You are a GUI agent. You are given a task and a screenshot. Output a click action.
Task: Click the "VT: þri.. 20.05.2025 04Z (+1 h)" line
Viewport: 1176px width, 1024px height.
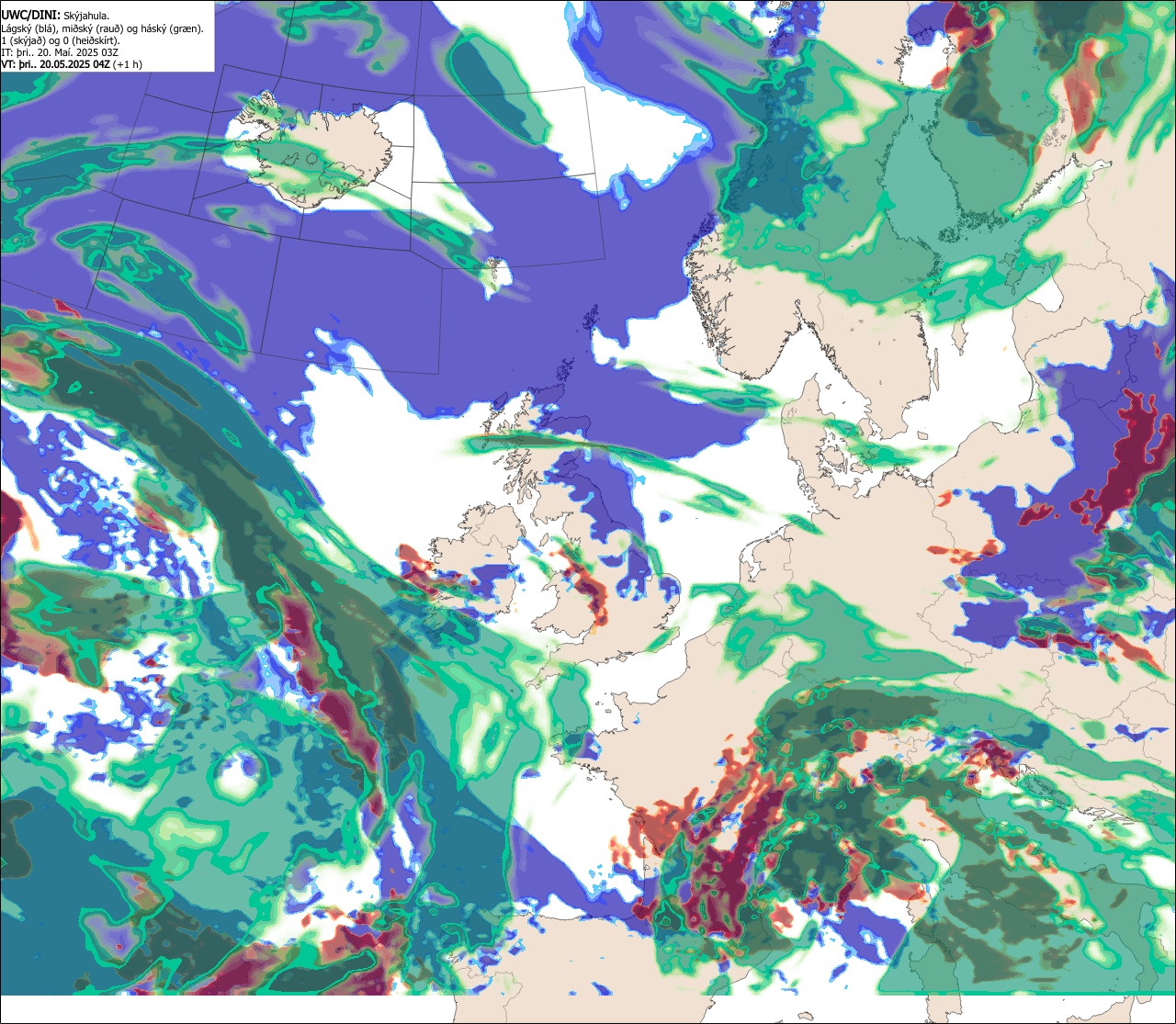(72, 64)
